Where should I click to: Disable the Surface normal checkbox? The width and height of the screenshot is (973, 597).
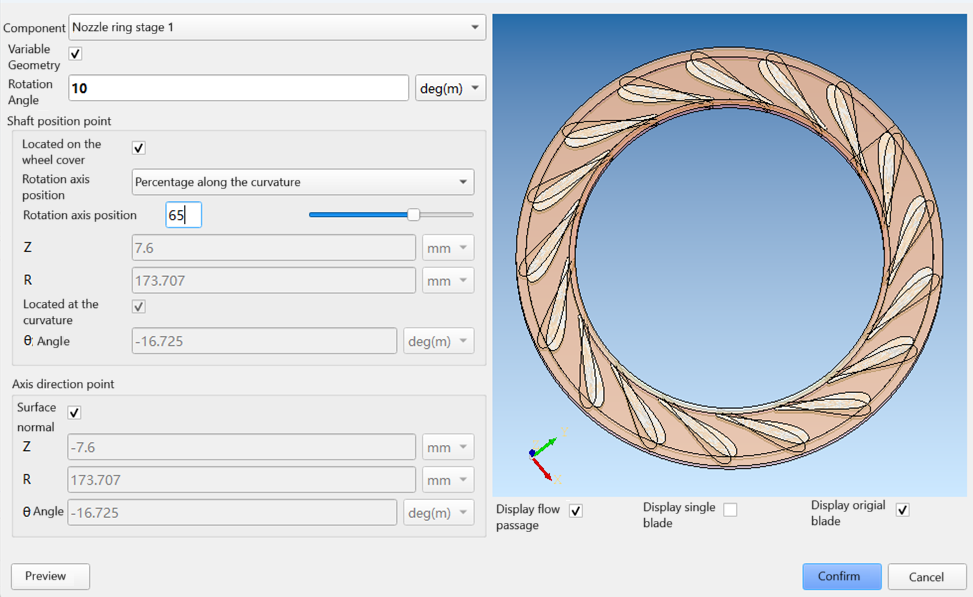[x=74, y=413]
